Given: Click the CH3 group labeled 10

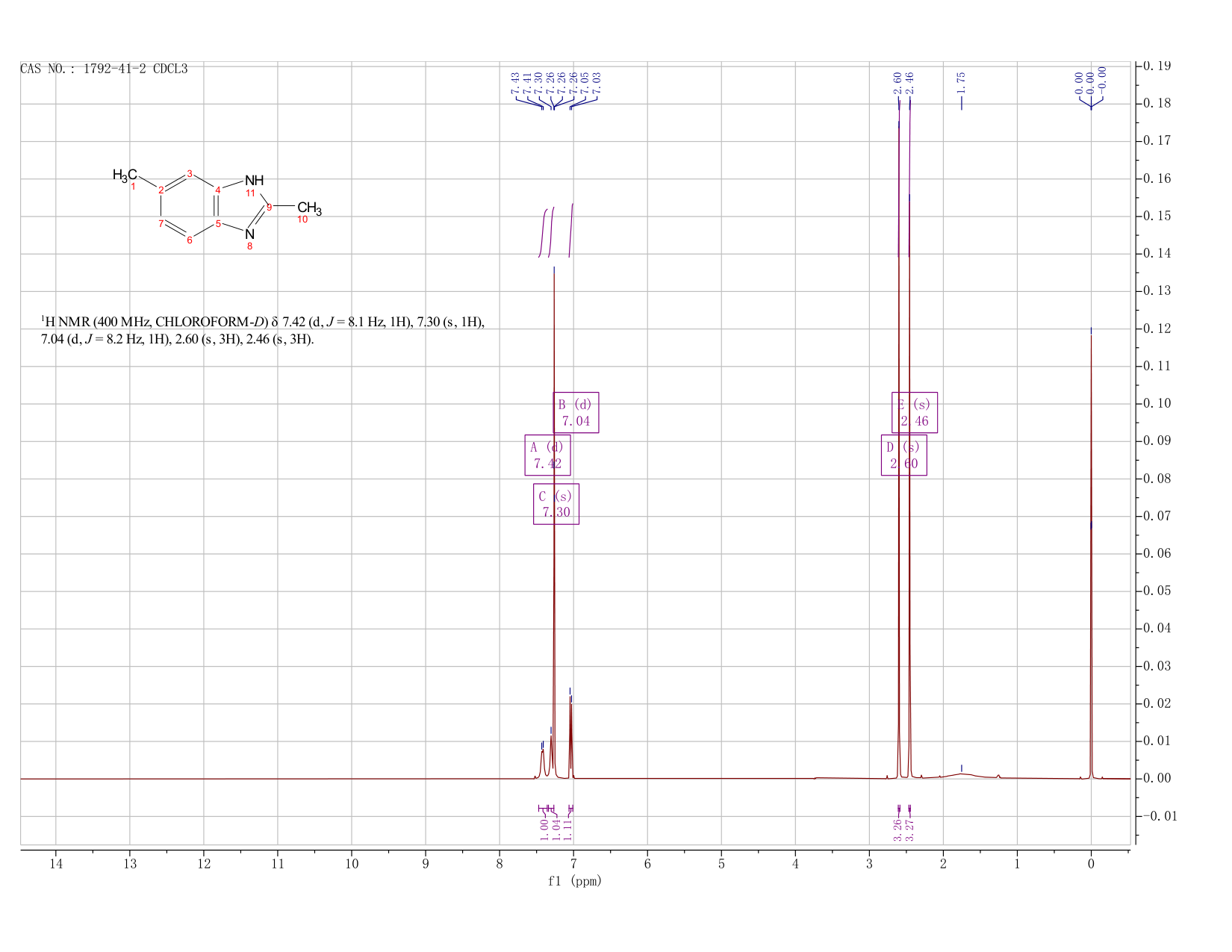Looking at the screenshot, I should 309,208.
